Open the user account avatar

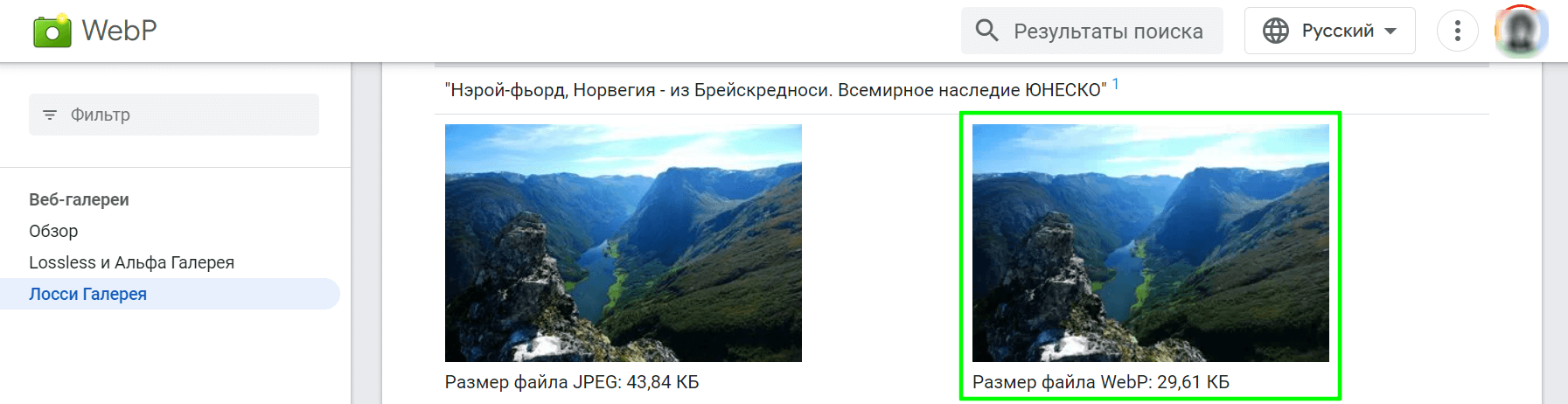point(1522,31)
